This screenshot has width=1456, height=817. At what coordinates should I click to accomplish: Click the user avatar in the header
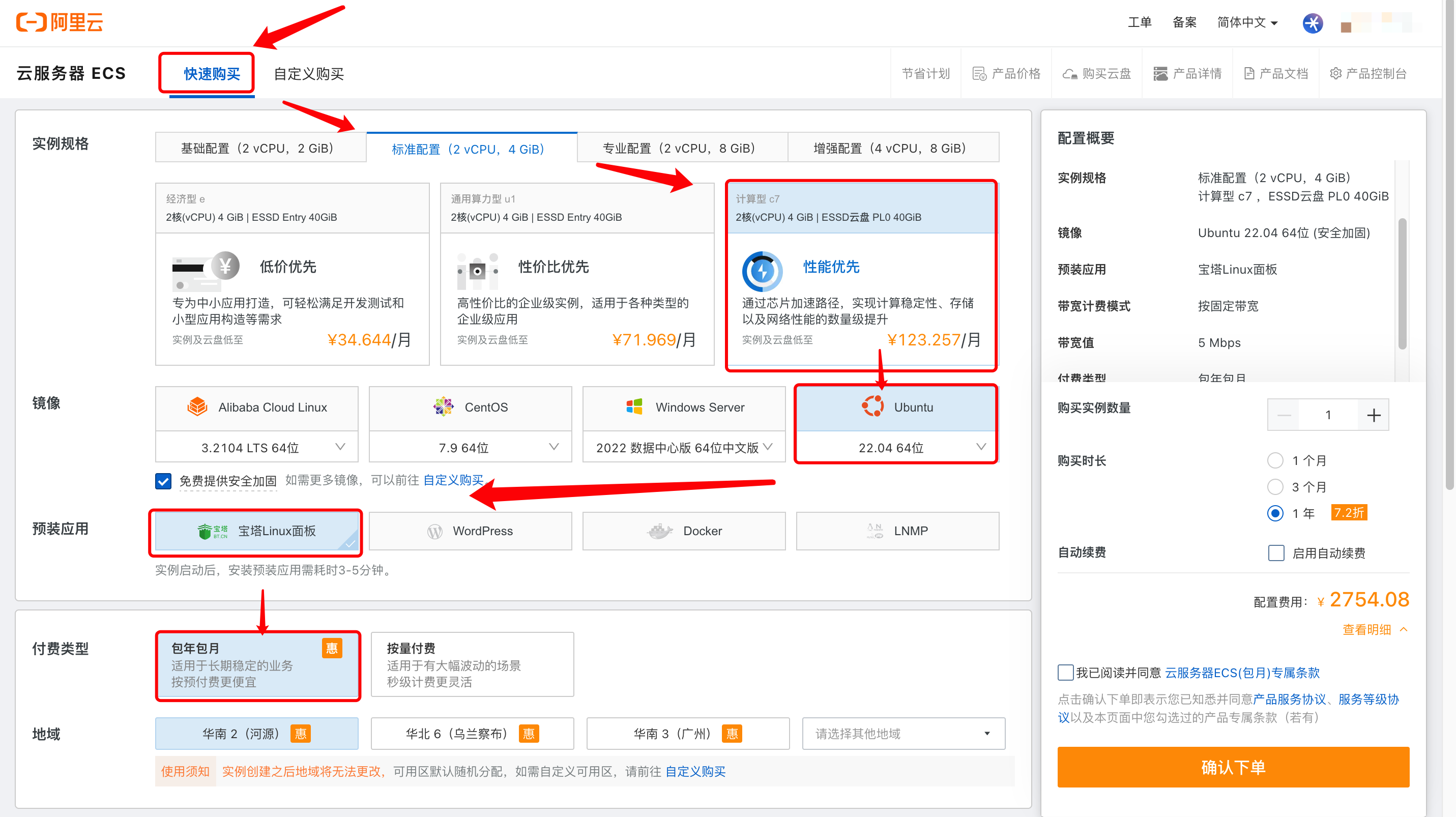click(1376, 23)
